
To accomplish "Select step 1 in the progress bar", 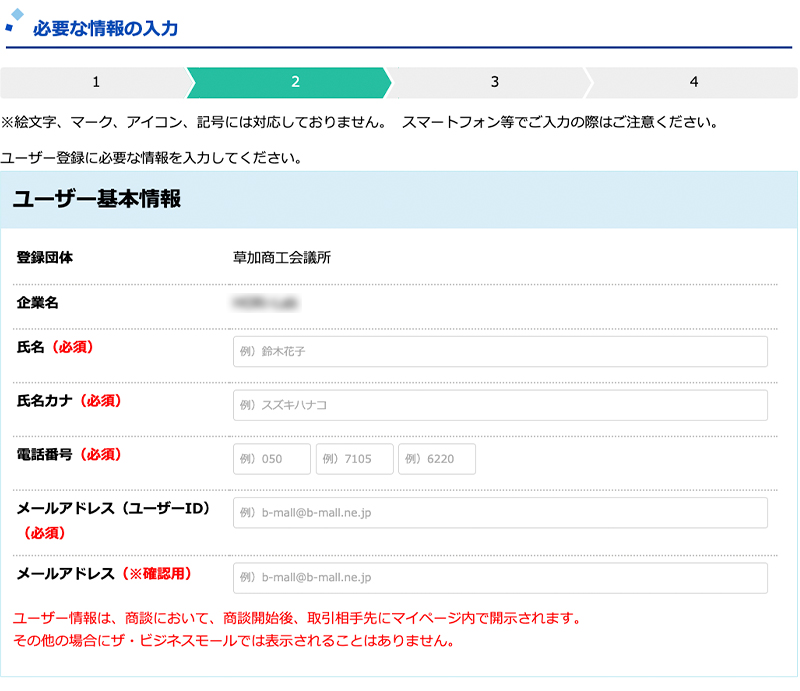I will coord(95,82).
